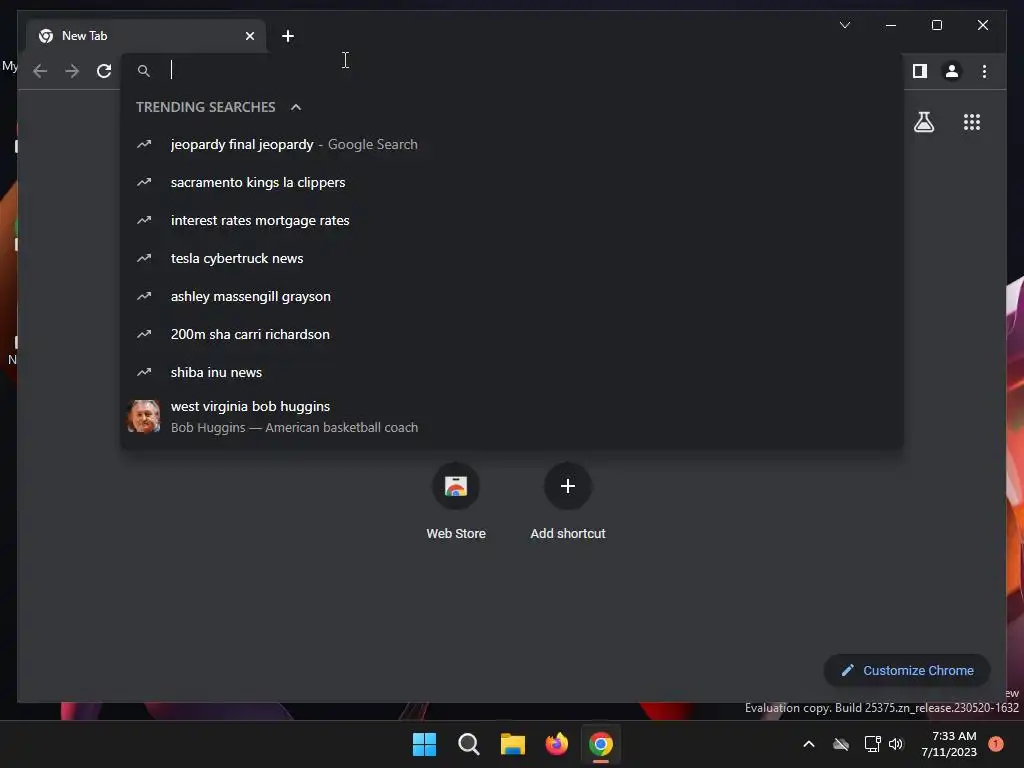This screenshot has height=768, width=1024.
Task: Click the magnifier icon in the address bar
Action: click(144, 71)
